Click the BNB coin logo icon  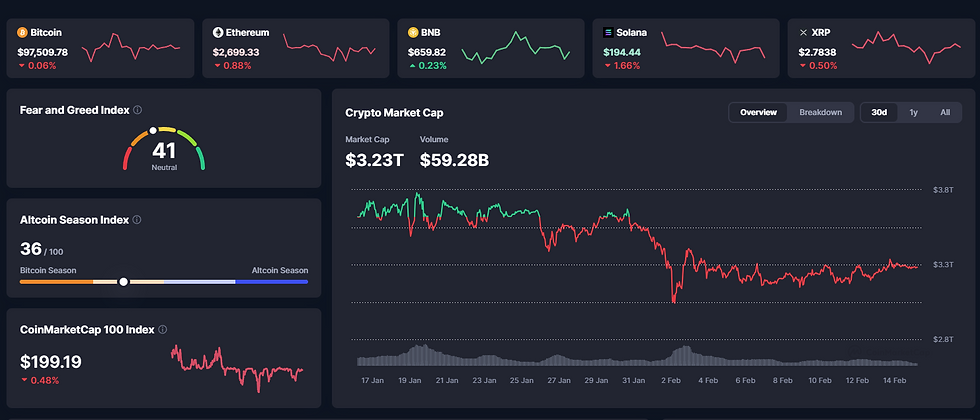[413, 32]
